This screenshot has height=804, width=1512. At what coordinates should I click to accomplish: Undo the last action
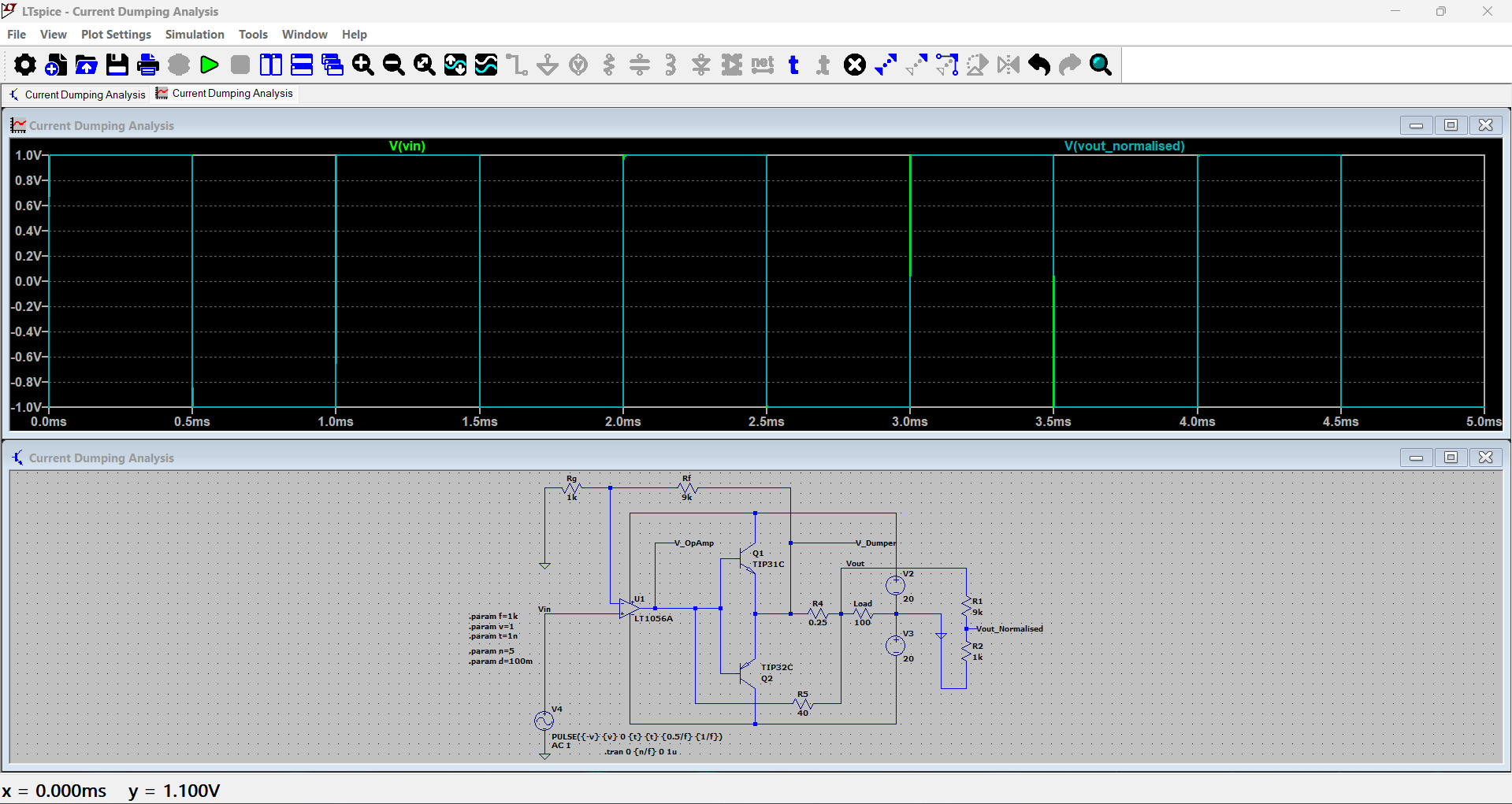click(x=1039, y=65)
